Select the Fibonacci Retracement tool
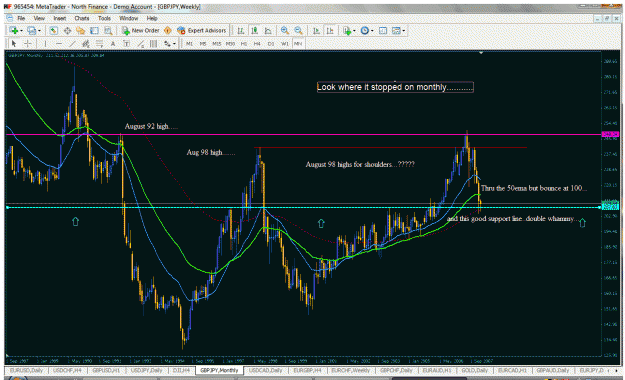Screen dimensions: 625x380 click(99, 44)
